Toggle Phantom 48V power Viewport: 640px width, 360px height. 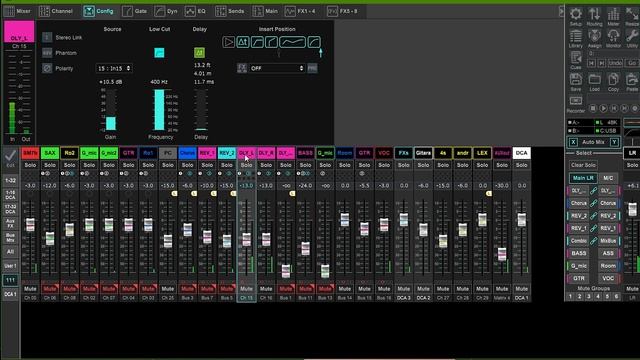point(47,53)
